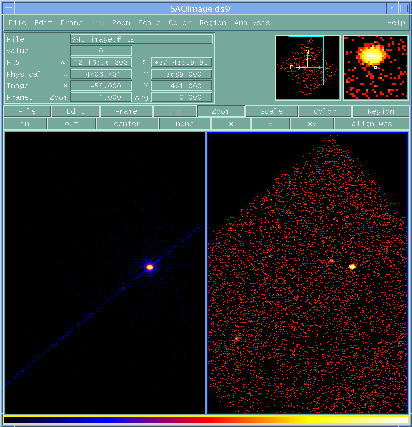Click the Value field in info panel
This screenshot has width=412, height=427.
pos(101,51)
